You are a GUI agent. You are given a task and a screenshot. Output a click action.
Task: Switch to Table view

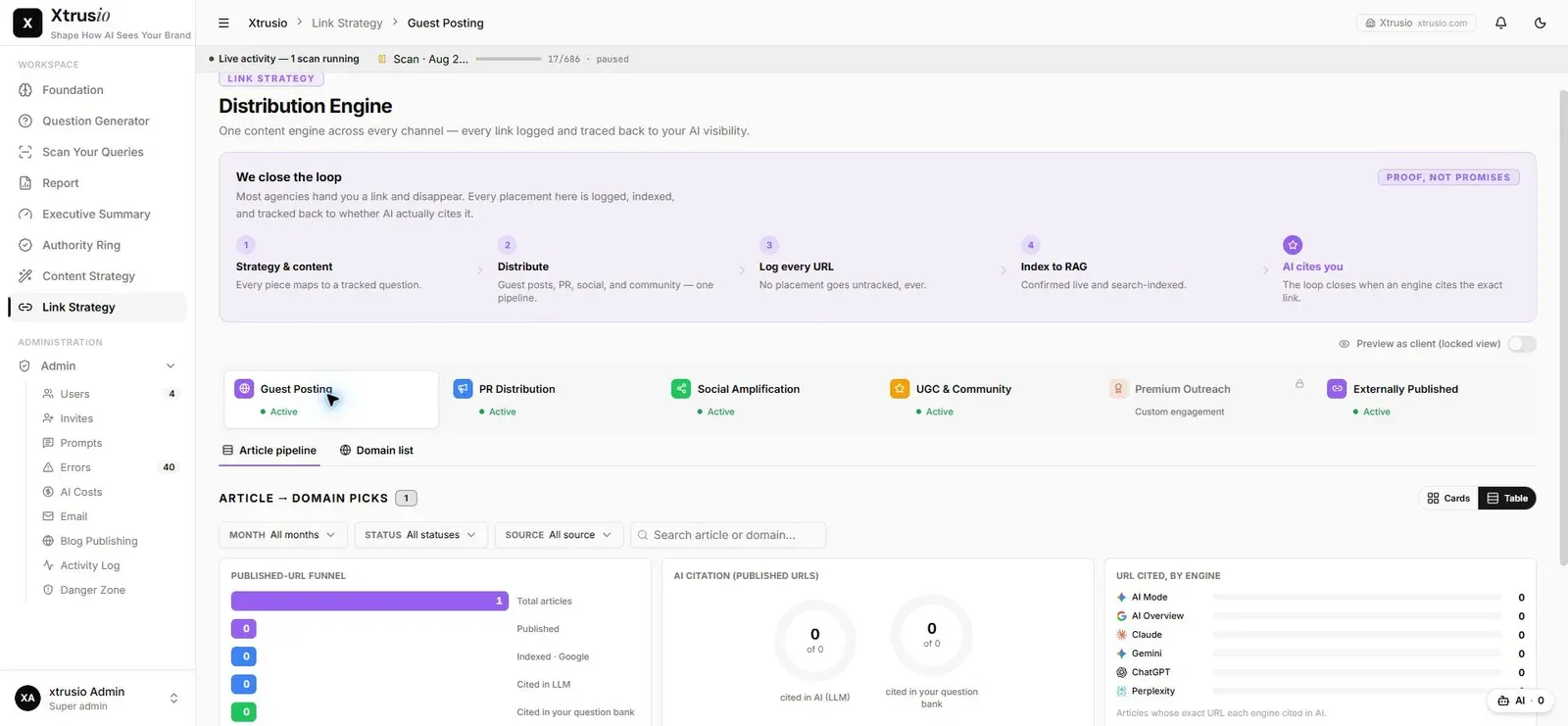pos(1507,498)
